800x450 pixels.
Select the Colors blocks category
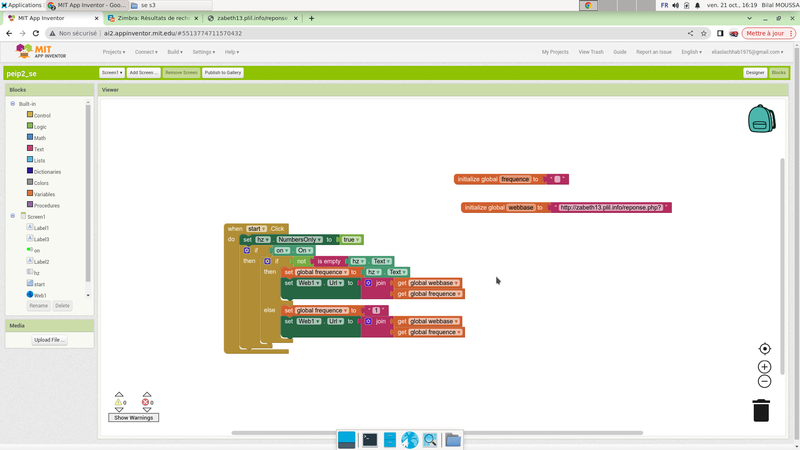click(40, 183)
